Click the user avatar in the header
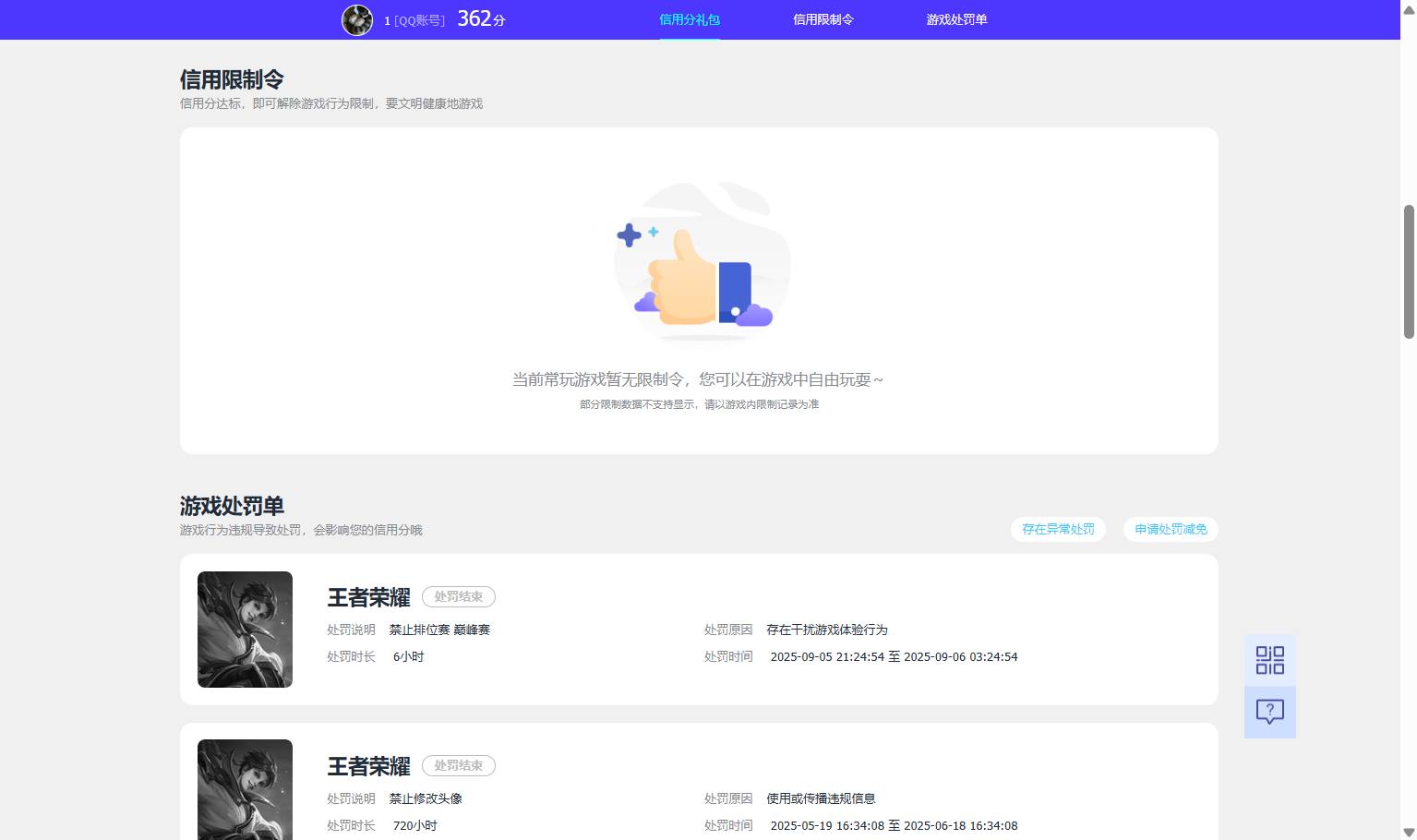 [x=357, y=19]
